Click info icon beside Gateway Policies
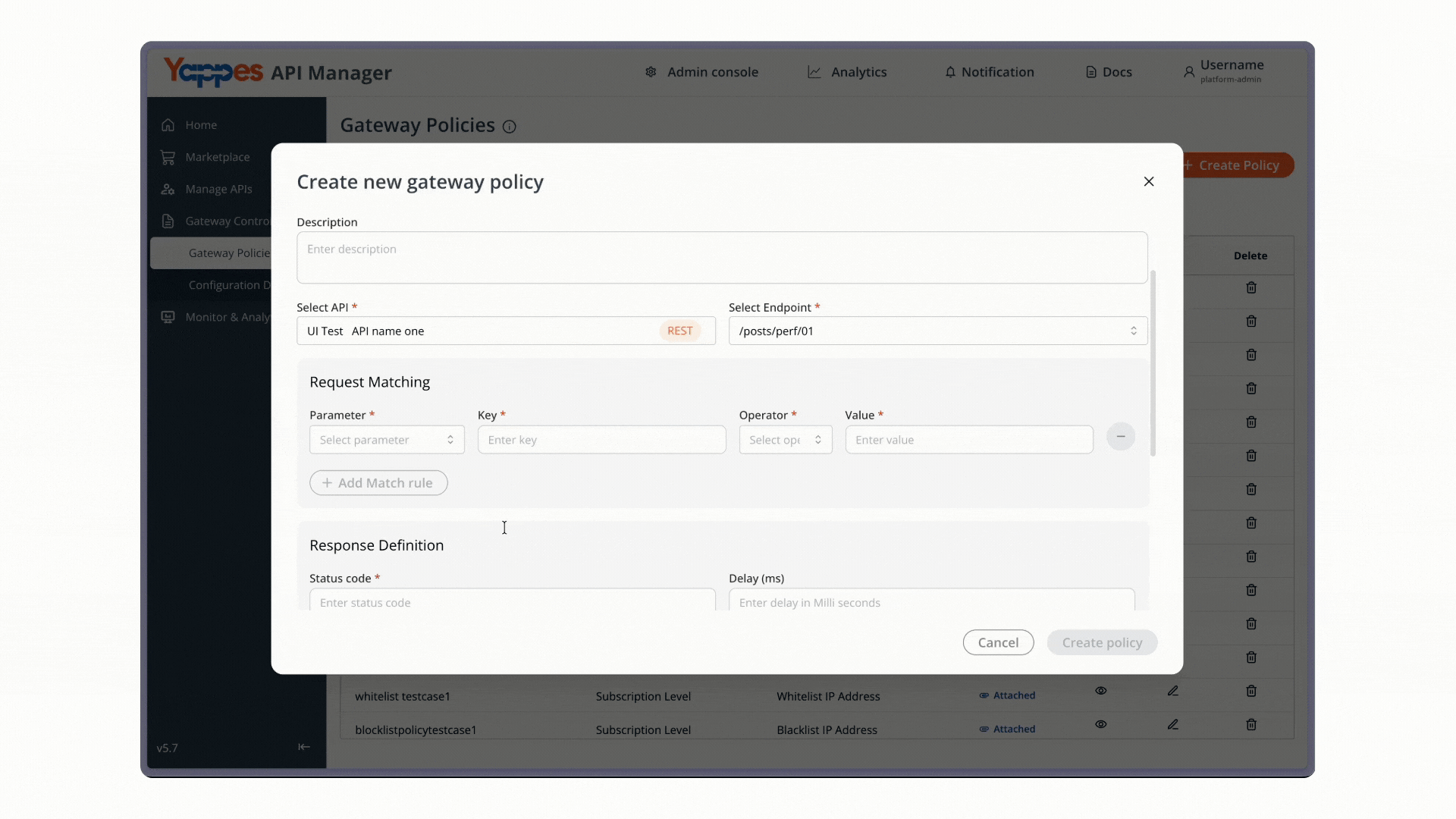The image size is (1456, 819). tap(510, 127)
